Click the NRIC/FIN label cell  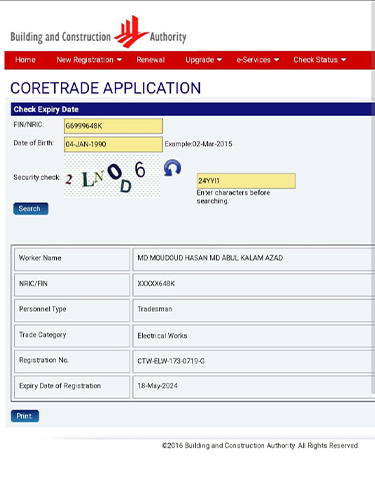coord(72,285)
